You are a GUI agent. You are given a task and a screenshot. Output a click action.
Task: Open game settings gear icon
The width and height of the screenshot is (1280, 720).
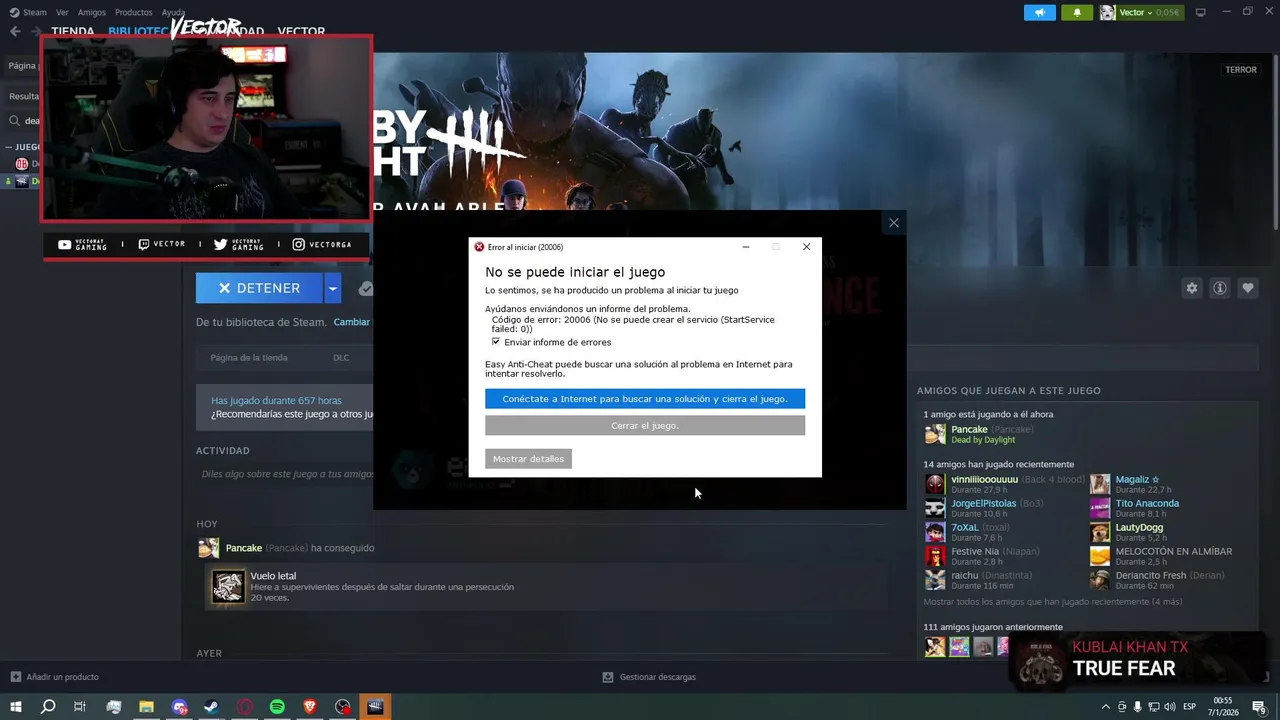[x=1192, y=288]
